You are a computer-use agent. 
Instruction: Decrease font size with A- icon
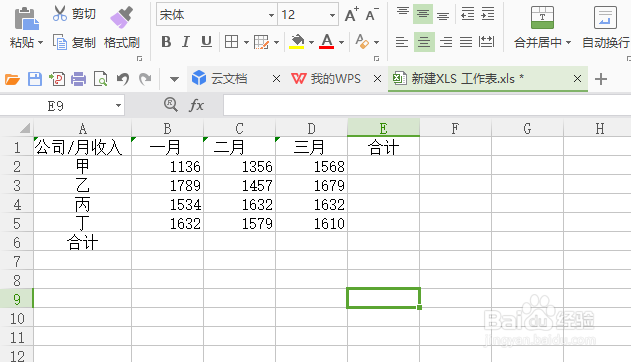pos(371,15)
